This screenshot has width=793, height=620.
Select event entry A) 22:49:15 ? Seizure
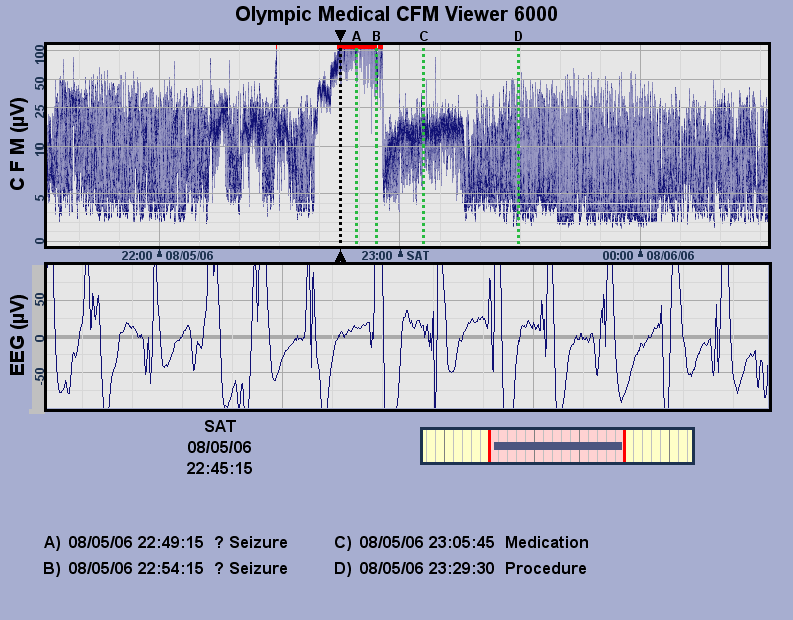pyautogui.click(x=166, y=542)
